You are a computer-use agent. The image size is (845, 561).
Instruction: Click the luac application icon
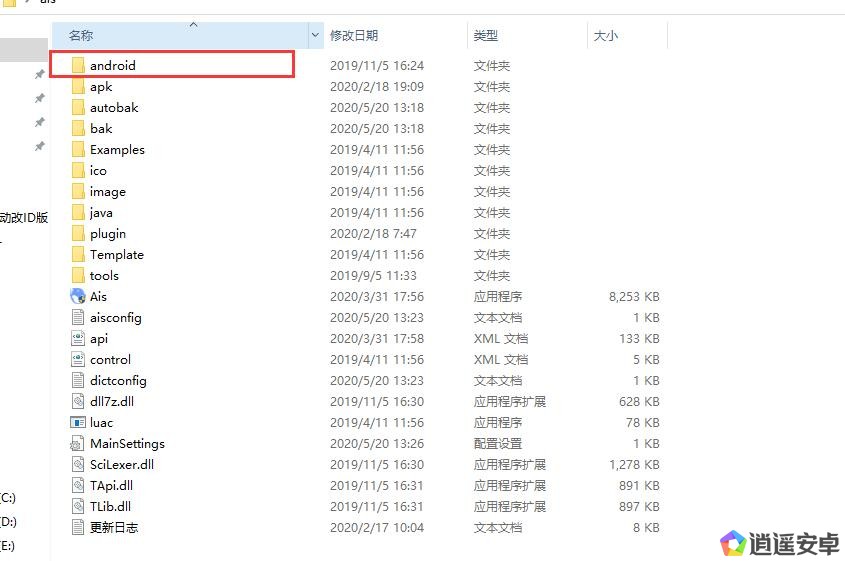pyautogui.click(x=79, y=422)
